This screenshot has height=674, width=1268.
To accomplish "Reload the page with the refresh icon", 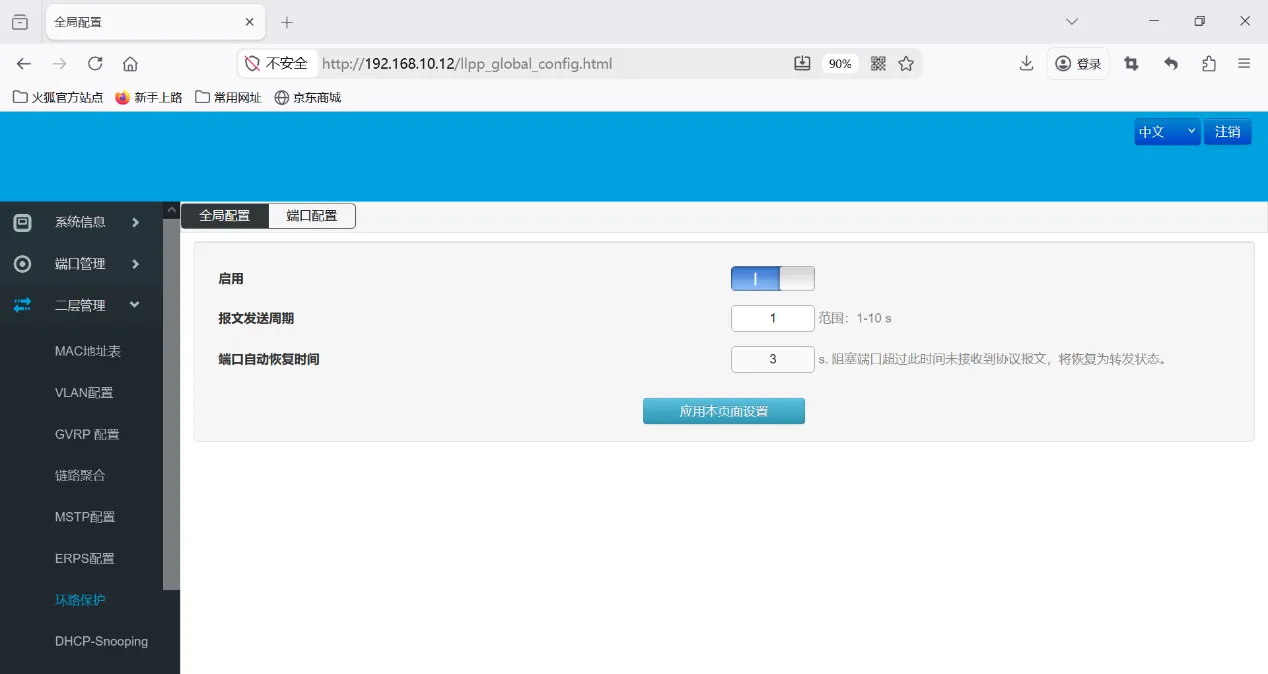I will (95, 64).
